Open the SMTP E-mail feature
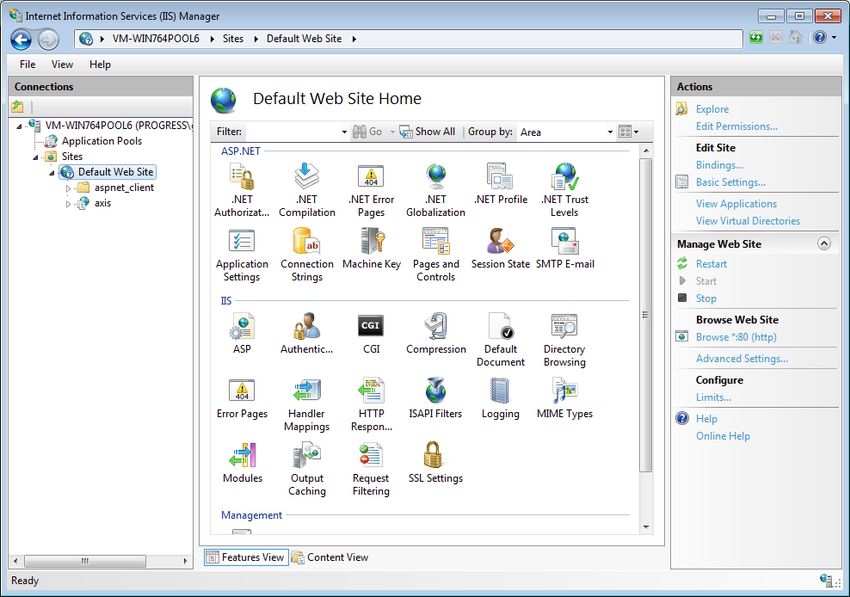Image resolution: width=850 pixels, height=597 pixels. pos(565,249)
